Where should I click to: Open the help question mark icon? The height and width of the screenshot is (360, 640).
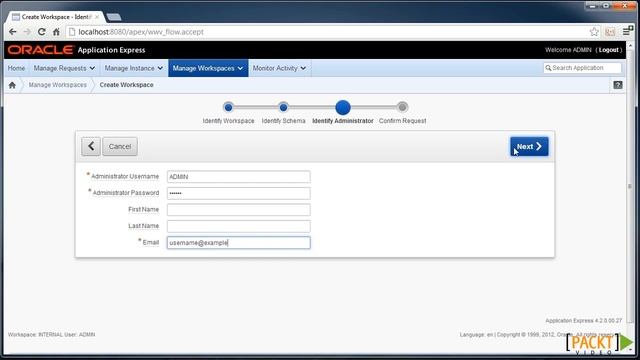tap(618, 85)
